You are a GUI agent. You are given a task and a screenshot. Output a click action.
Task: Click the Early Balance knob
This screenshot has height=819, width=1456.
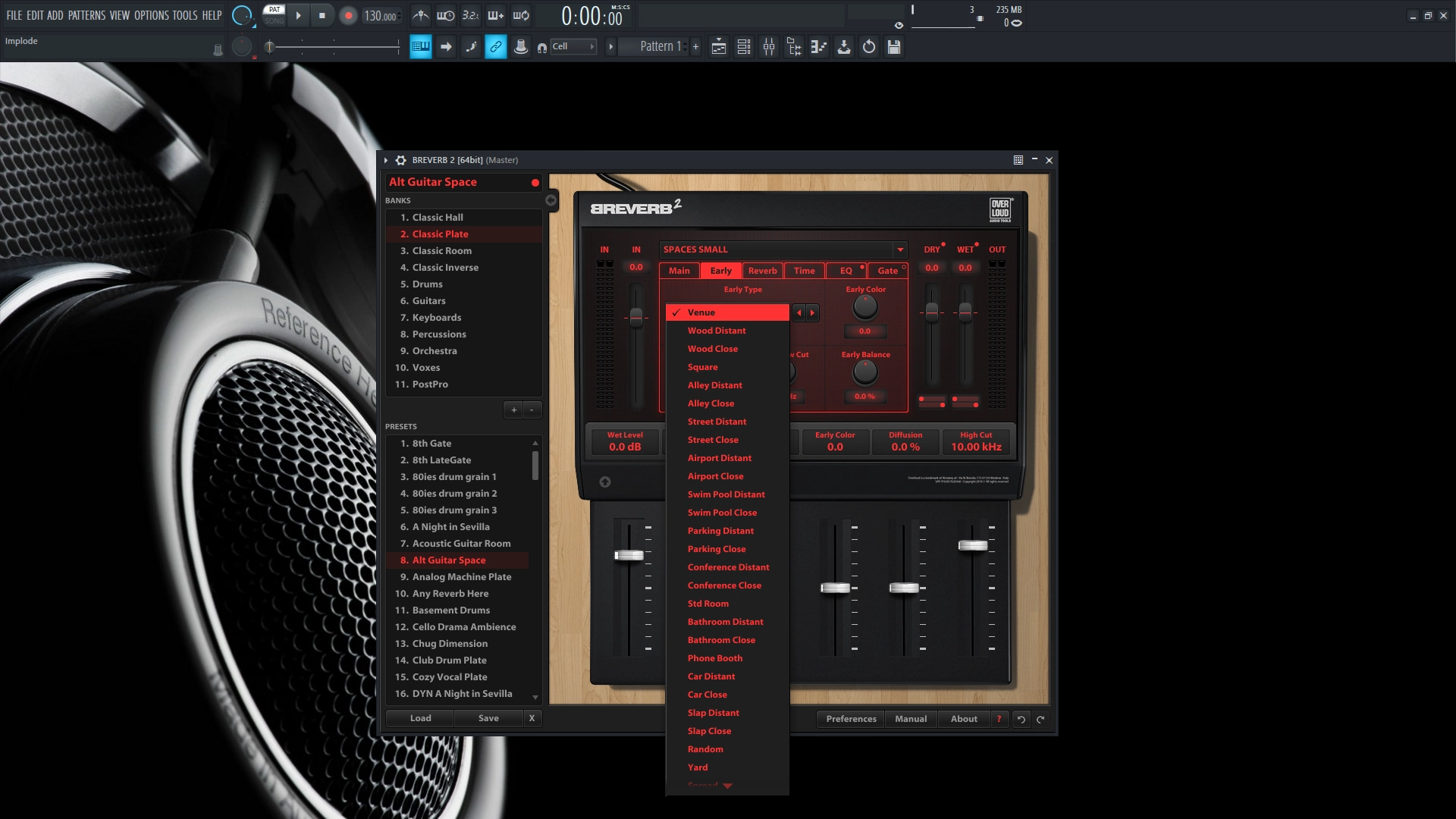coord(865,372)
